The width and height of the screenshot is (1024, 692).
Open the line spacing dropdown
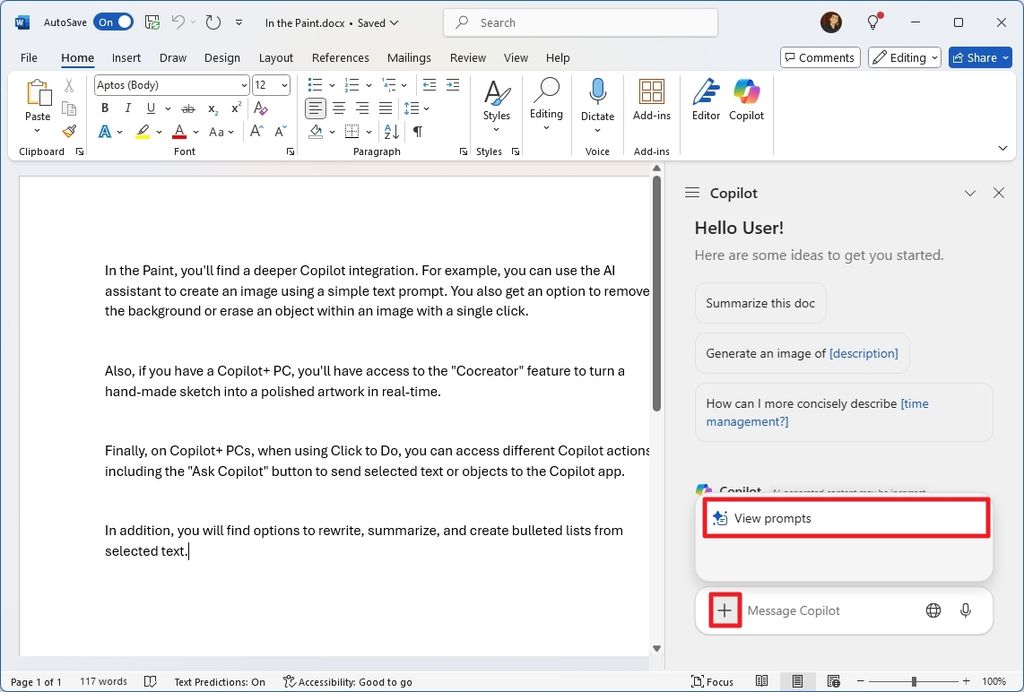(426, 108)
